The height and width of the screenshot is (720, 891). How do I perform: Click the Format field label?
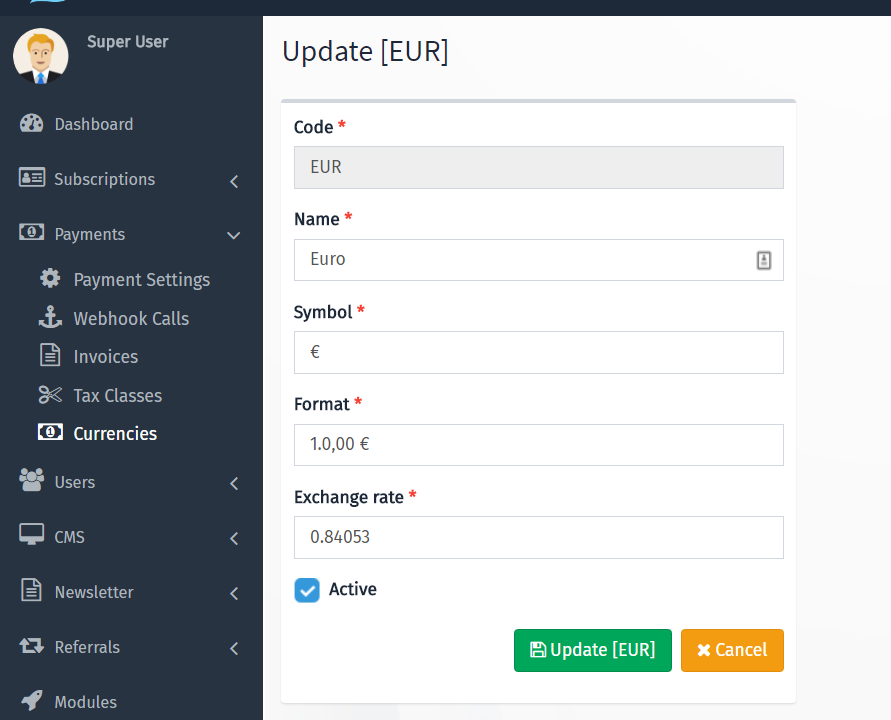[x=322, y=404]
